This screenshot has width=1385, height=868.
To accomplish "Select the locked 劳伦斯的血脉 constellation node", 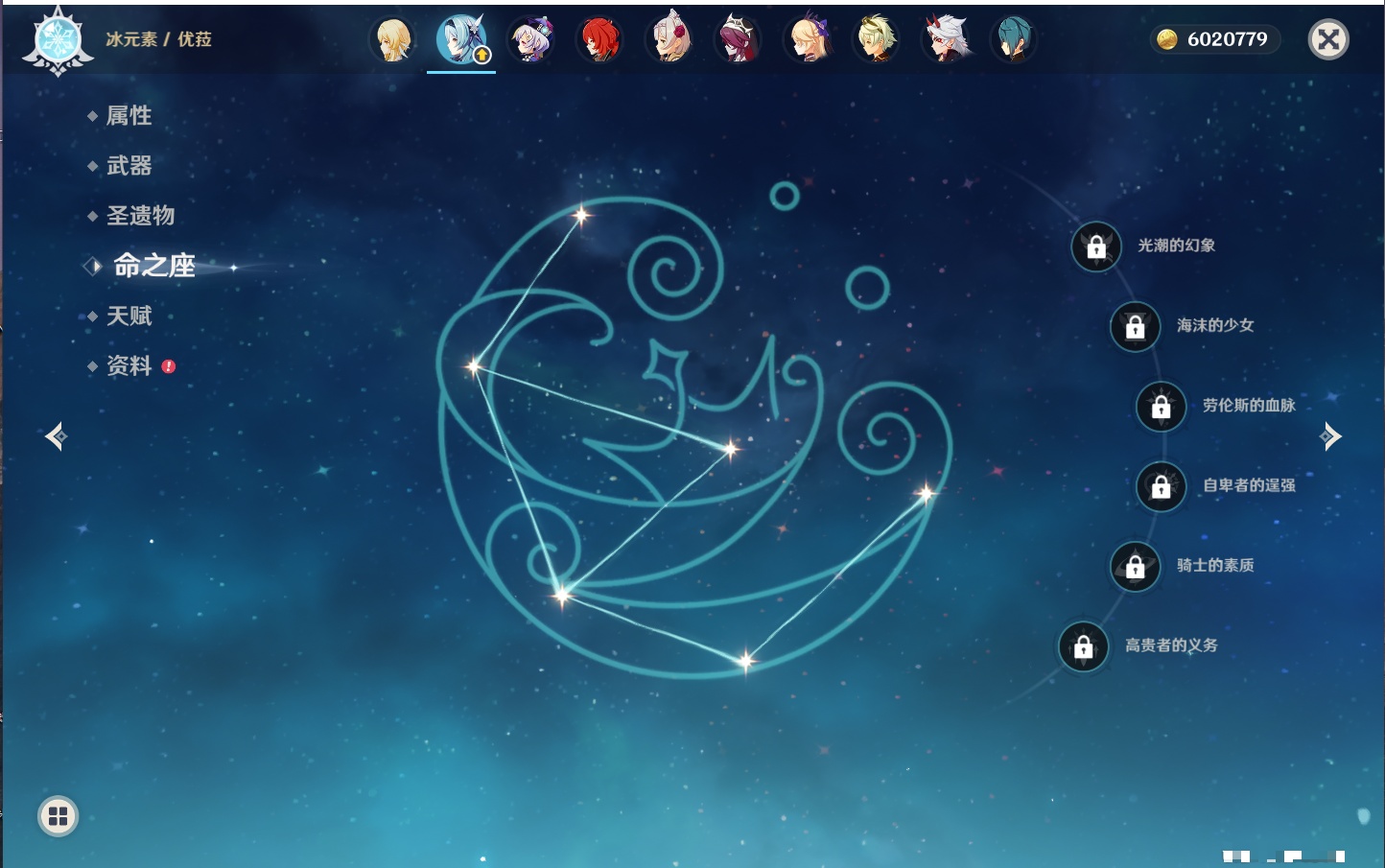I will (x=1162, y=407).
